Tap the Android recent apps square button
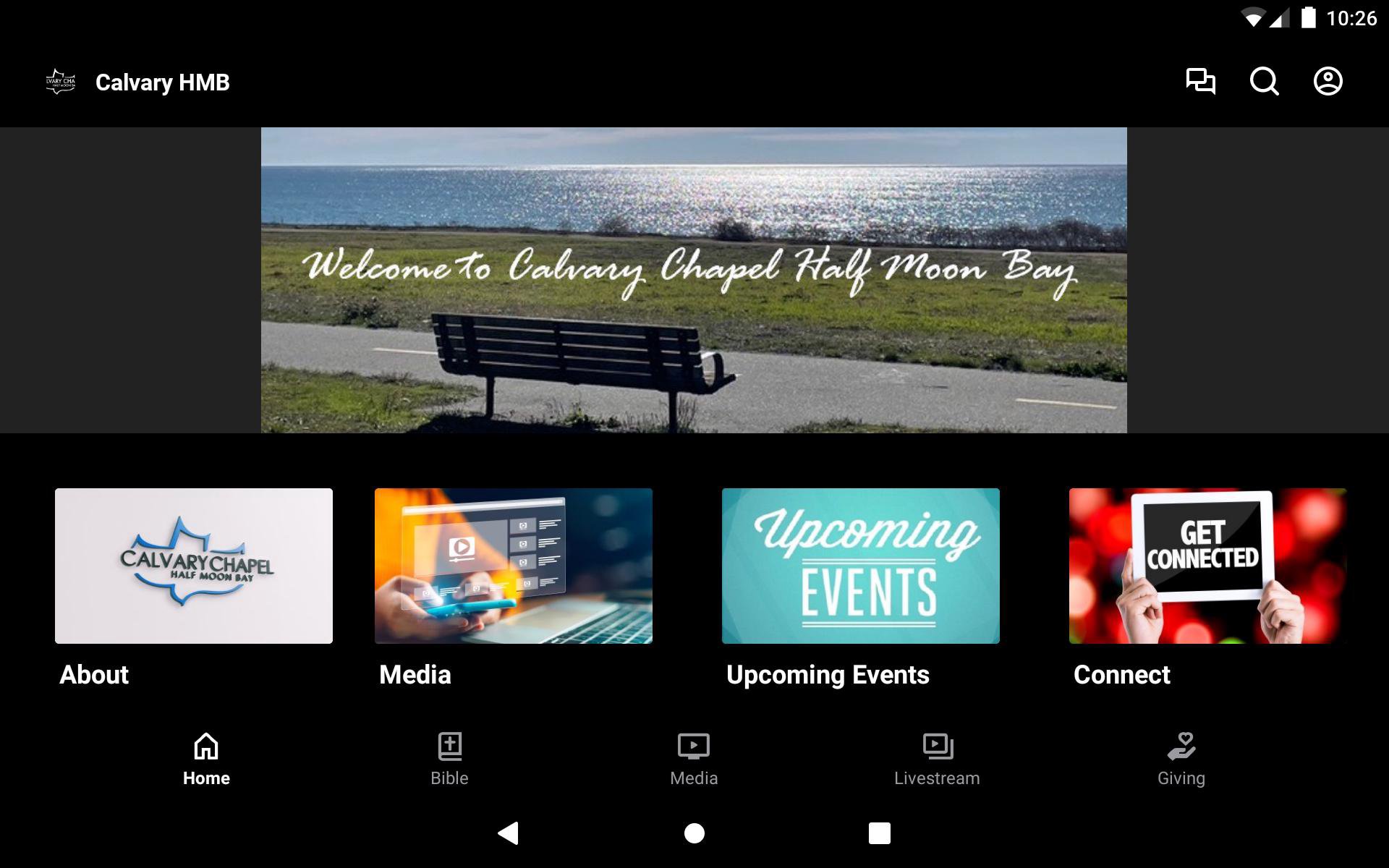This screenshot has width=1389, height=868. click(880, 833)
